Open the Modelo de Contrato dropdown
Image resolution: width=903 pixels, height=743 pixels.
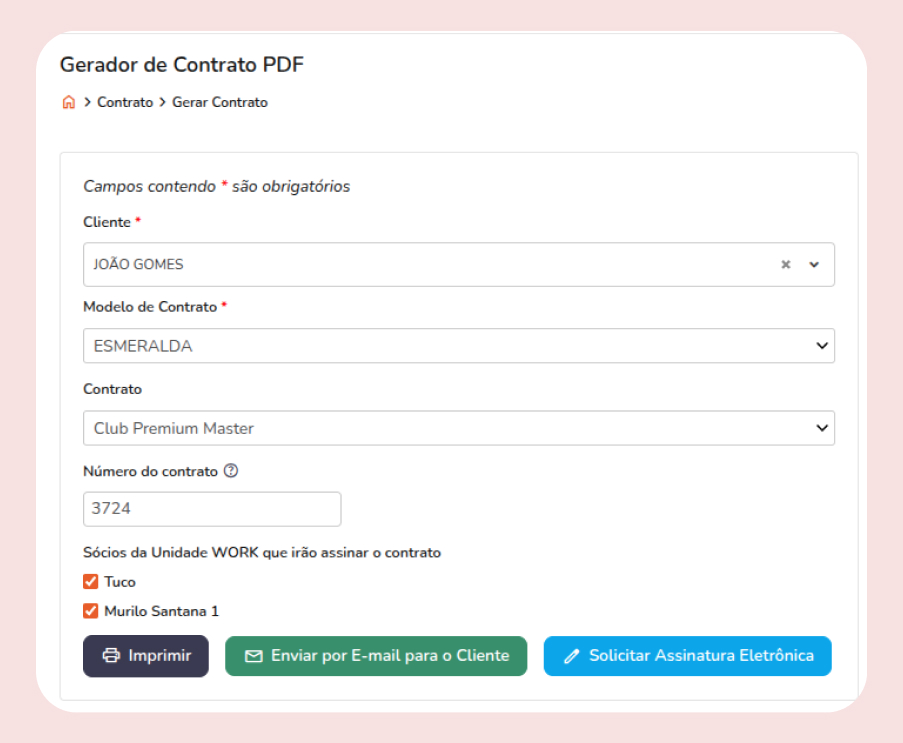click(458, 346)
